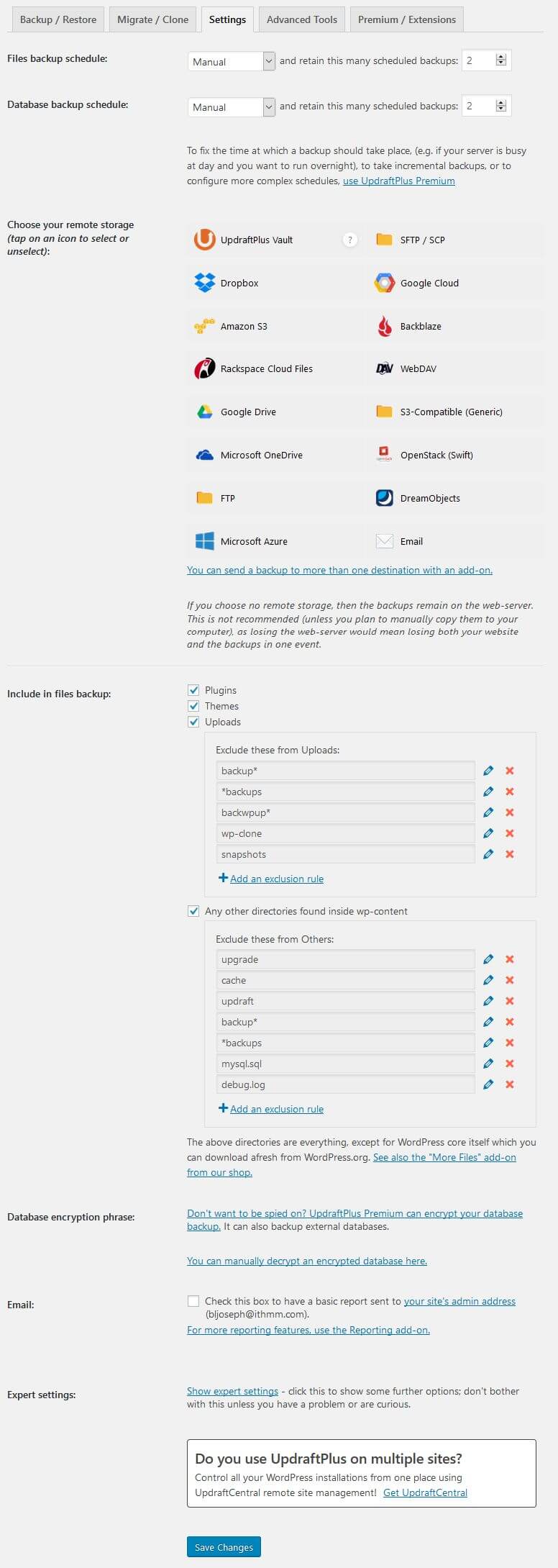Select Backblaze storage icon
The image size is (558, 1568).
[x=384, y=326]
